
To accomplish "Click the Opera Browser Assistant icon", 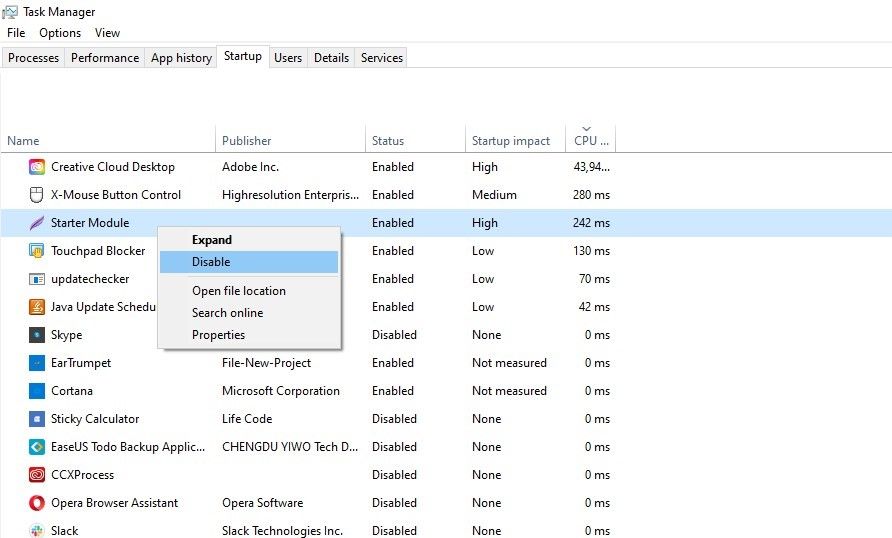I will [37, 503].
